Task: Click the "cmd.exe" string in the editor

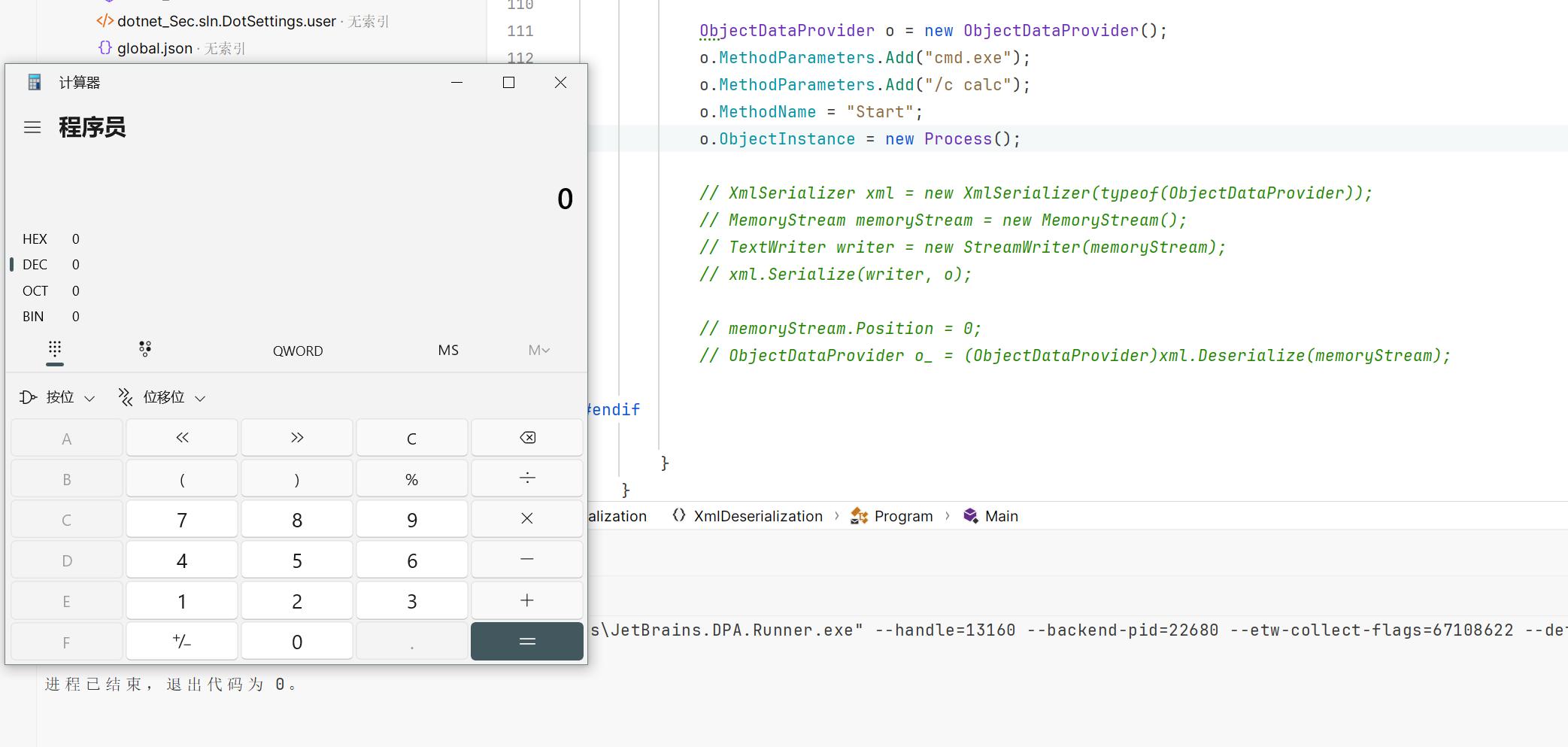Action: tap(968, 58)
